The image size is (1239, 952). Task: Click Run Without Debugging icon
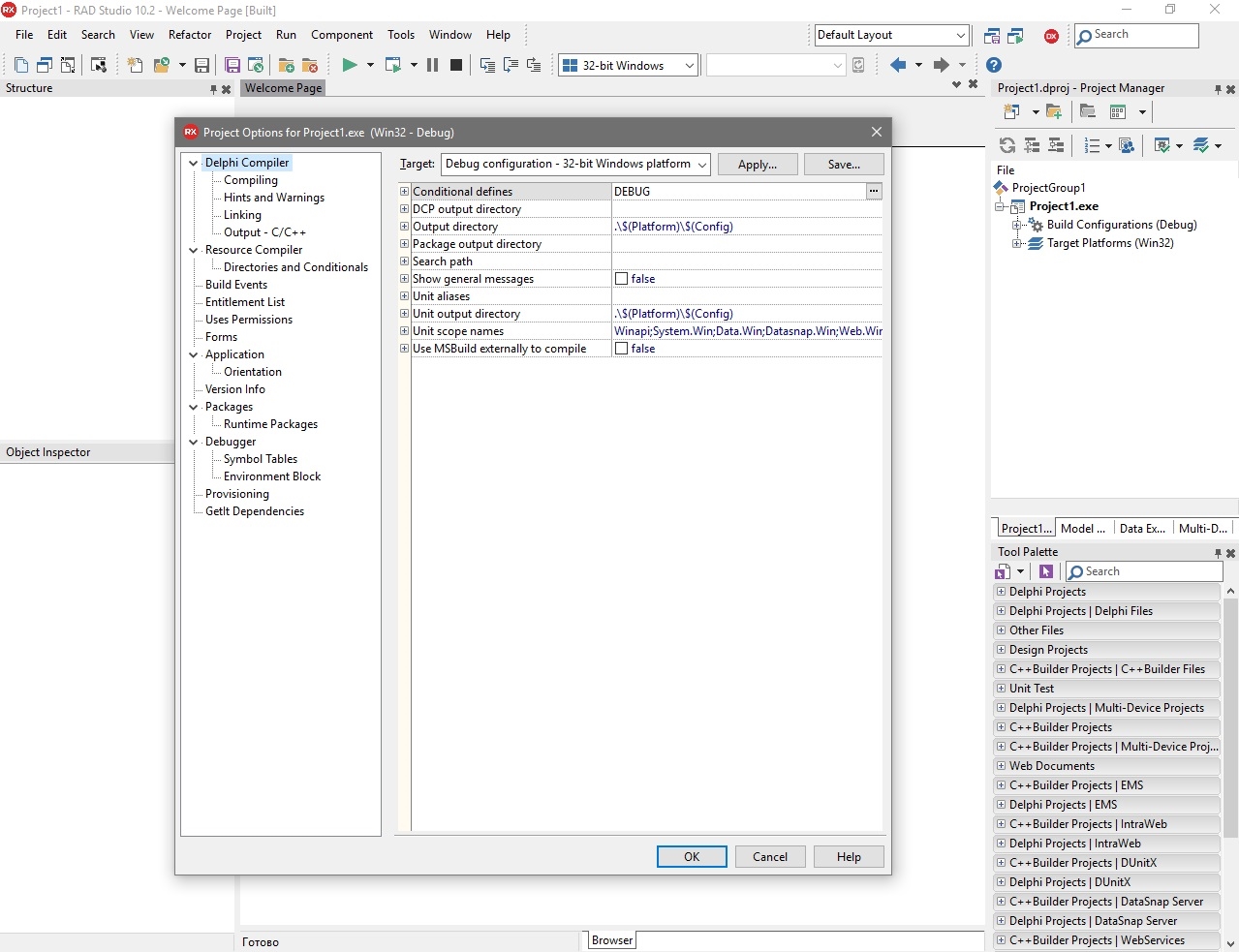click(393, 65)
